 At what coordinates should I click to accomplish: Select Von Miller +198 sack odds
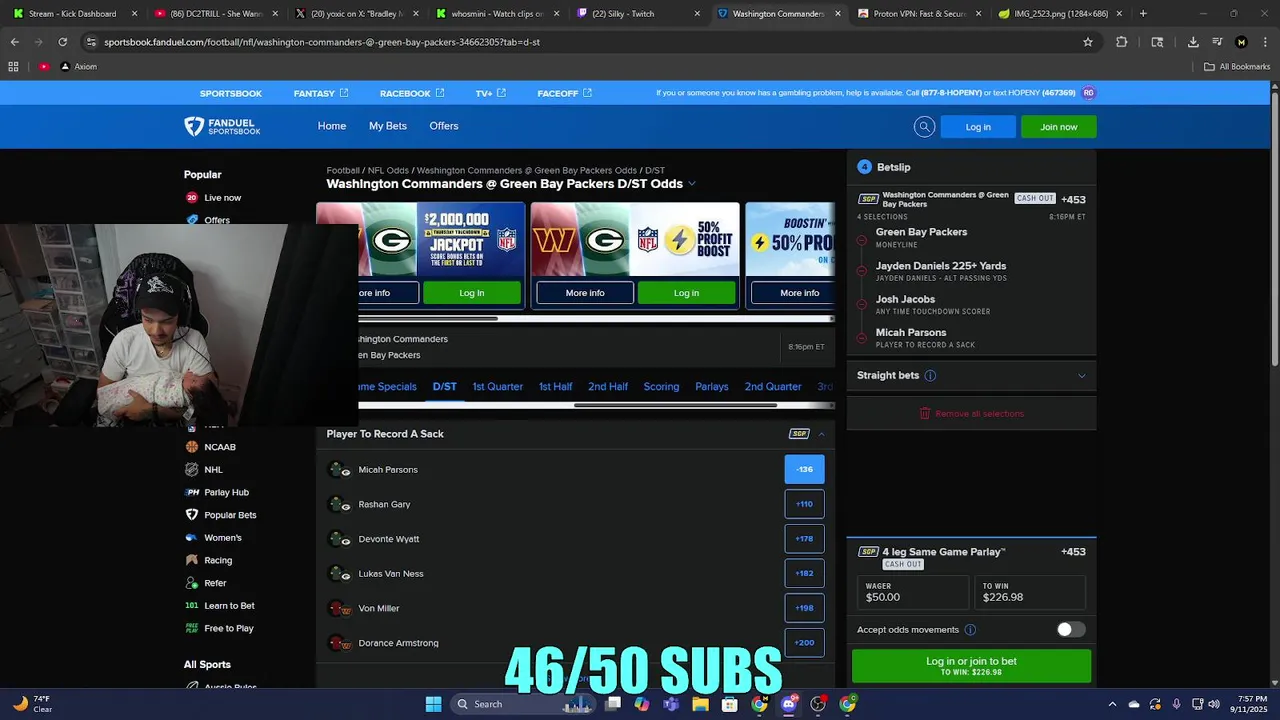coord(804,608)
